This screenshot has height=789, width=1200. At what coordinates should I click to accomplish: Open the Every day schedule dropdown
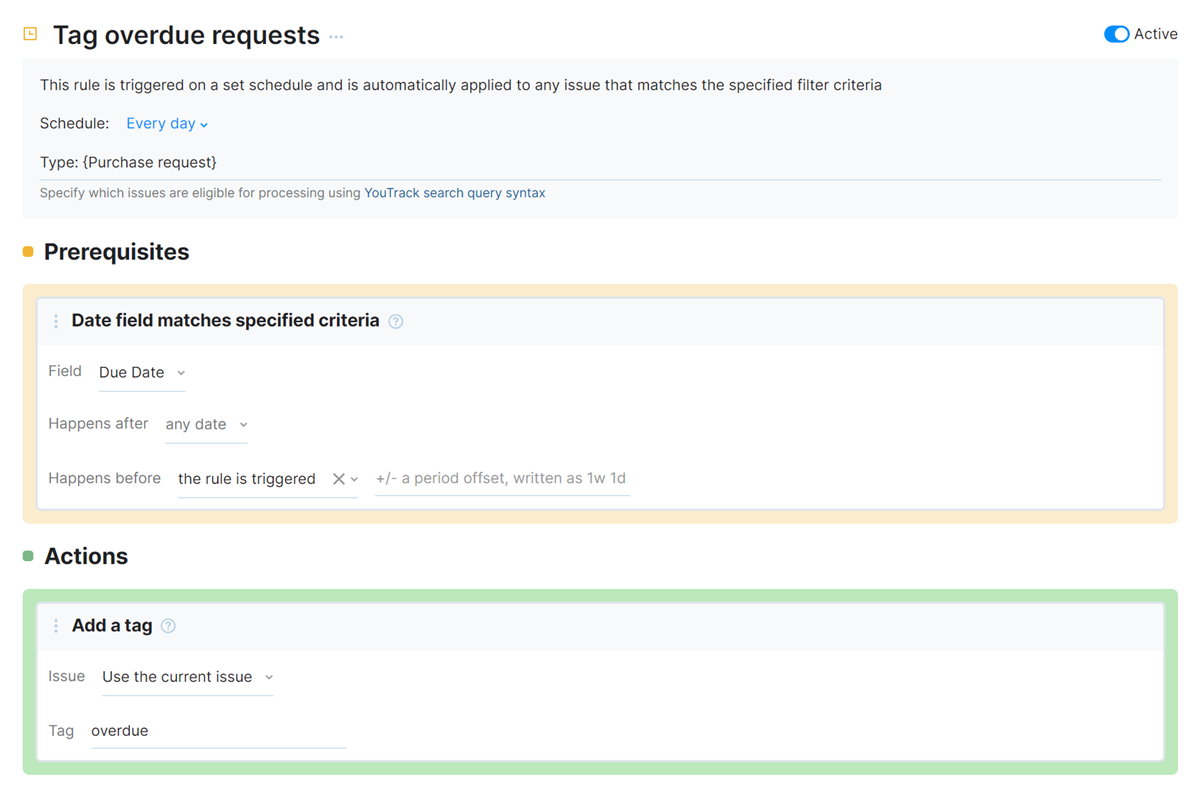pos(160,123)
